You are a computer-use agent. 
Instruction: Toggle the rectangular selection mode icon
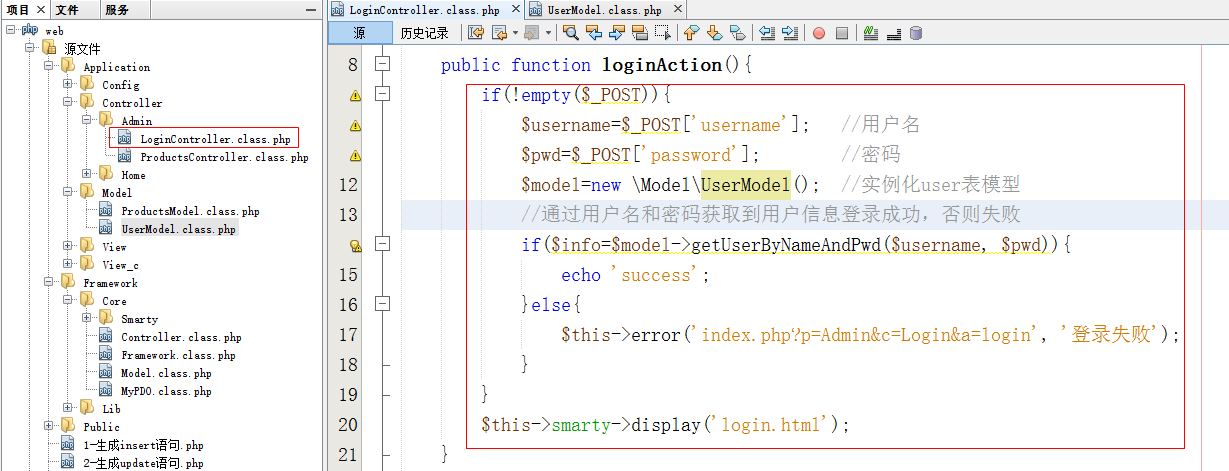[x=662, y=33]
